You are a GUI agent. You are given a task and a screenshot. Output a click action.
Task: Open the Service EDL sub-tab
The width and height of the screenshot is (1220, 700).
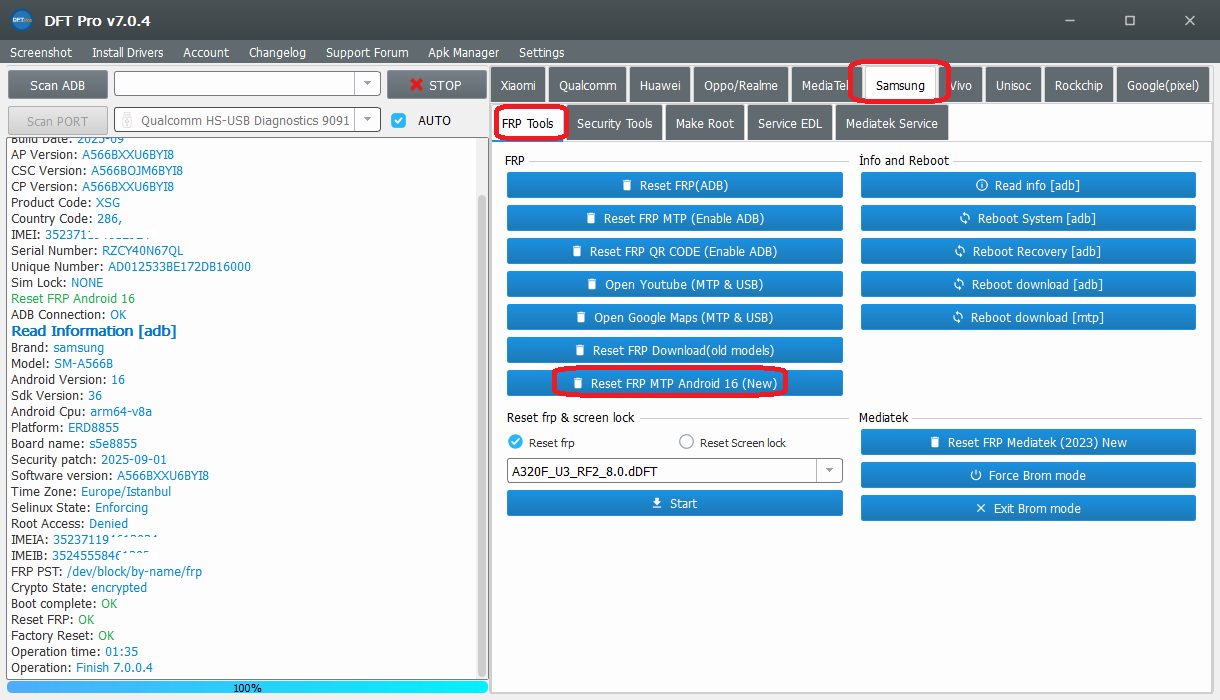[790, 123]
